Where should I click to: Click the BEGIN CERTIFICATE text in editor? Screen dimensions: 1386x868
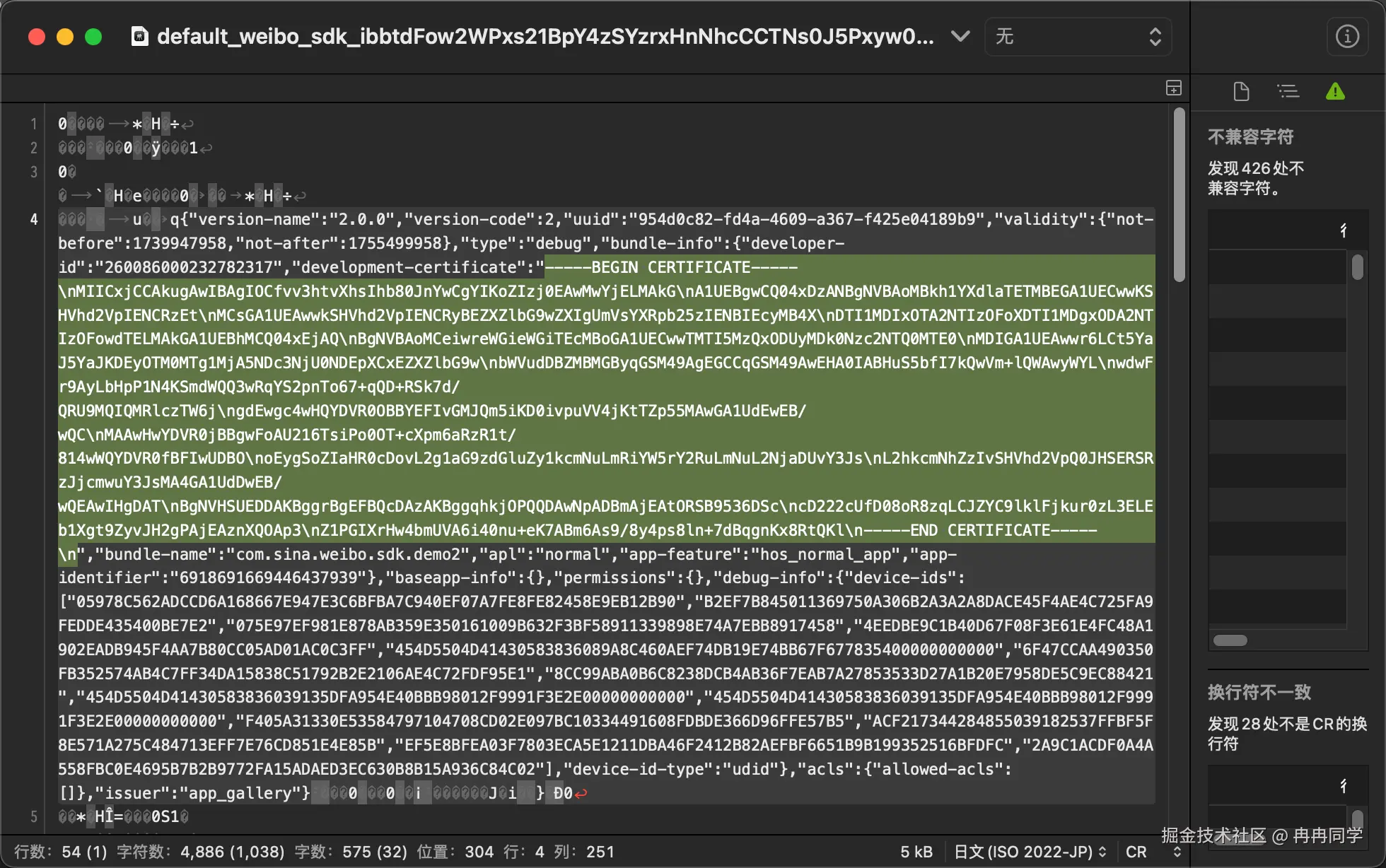[670, 267]
